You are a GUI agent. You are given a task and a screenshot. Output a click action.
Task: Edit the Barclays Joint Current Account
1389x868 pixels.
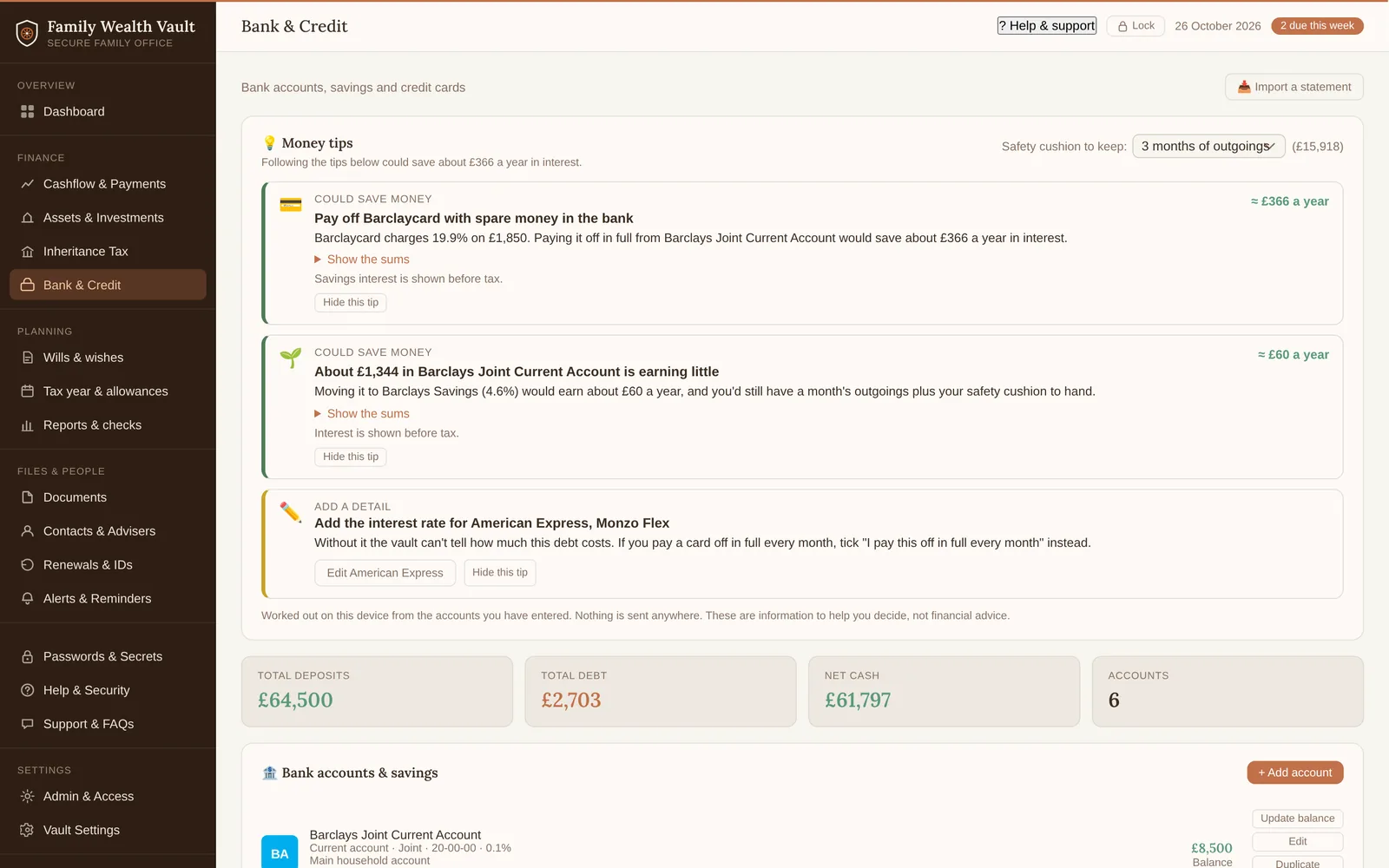[x=1298, y=842]
